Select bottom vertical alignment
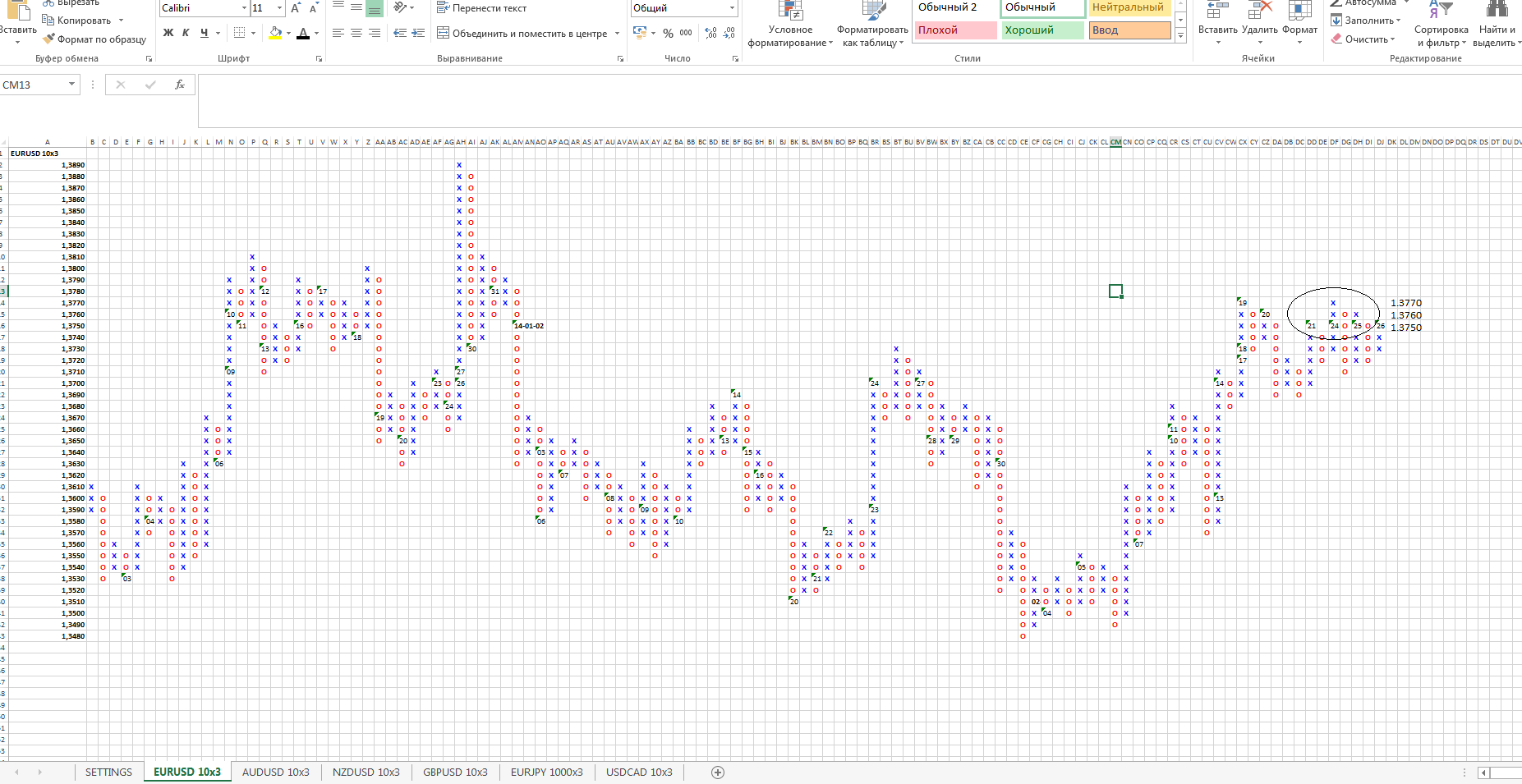Image resolution: width=1522 pixels, height=784 pixels. (374, 7)
